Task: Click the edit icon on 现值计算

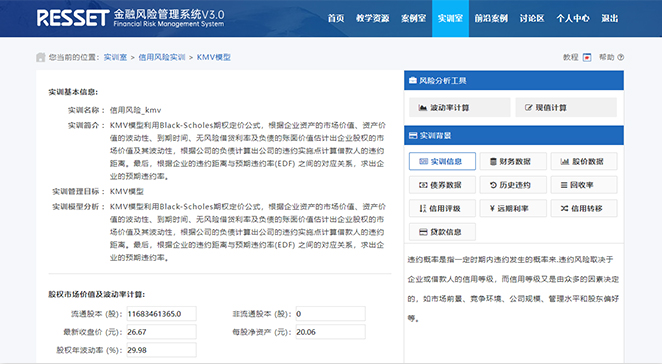Action: tap(529, 108)
